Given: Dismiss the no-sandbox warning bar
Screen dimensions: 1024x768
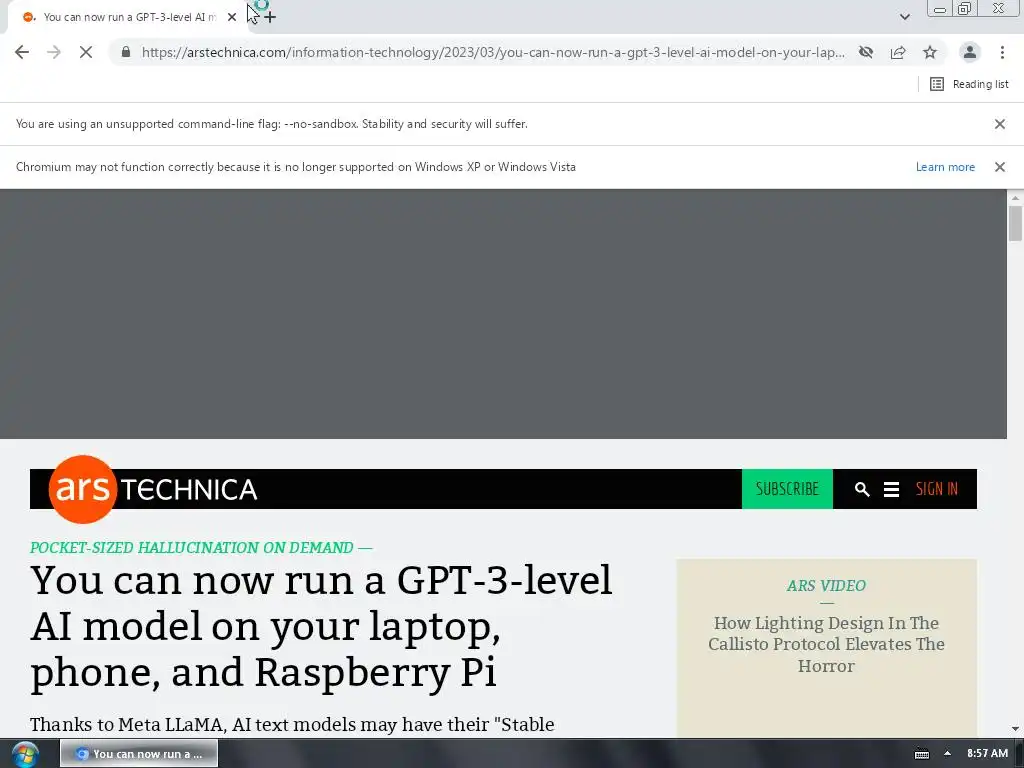Looking at the screenshot, I should [999, 124].
